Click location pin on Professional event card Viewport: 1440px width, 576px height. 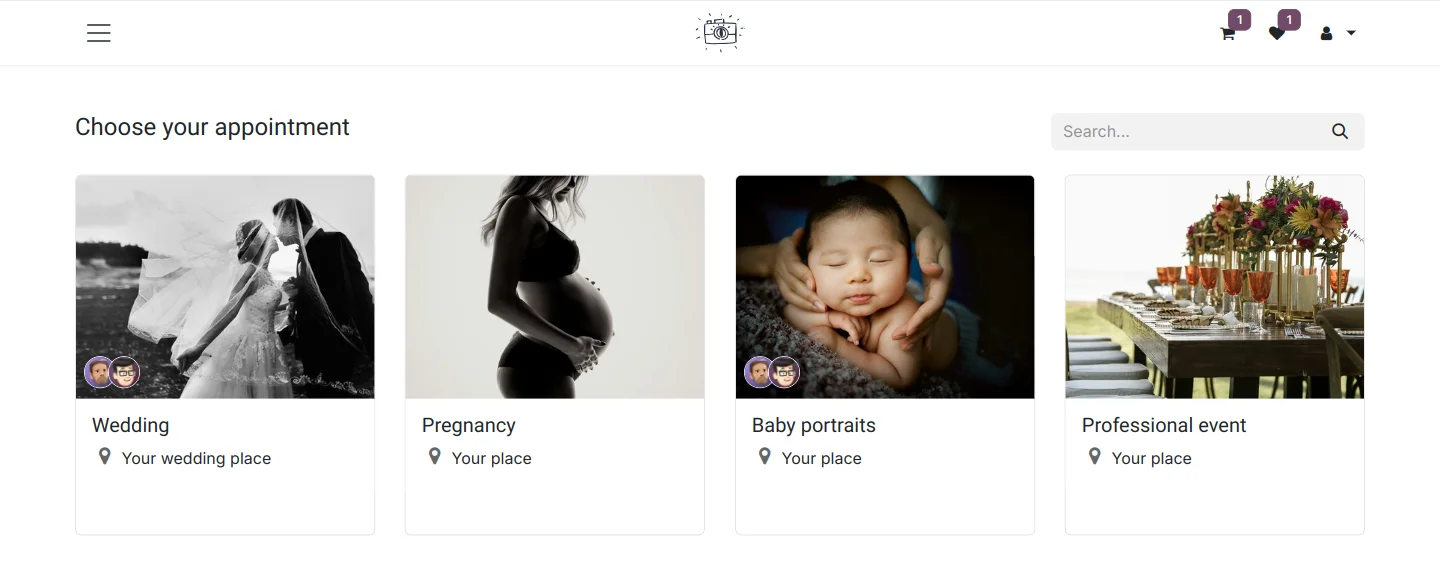[1094, 457]
